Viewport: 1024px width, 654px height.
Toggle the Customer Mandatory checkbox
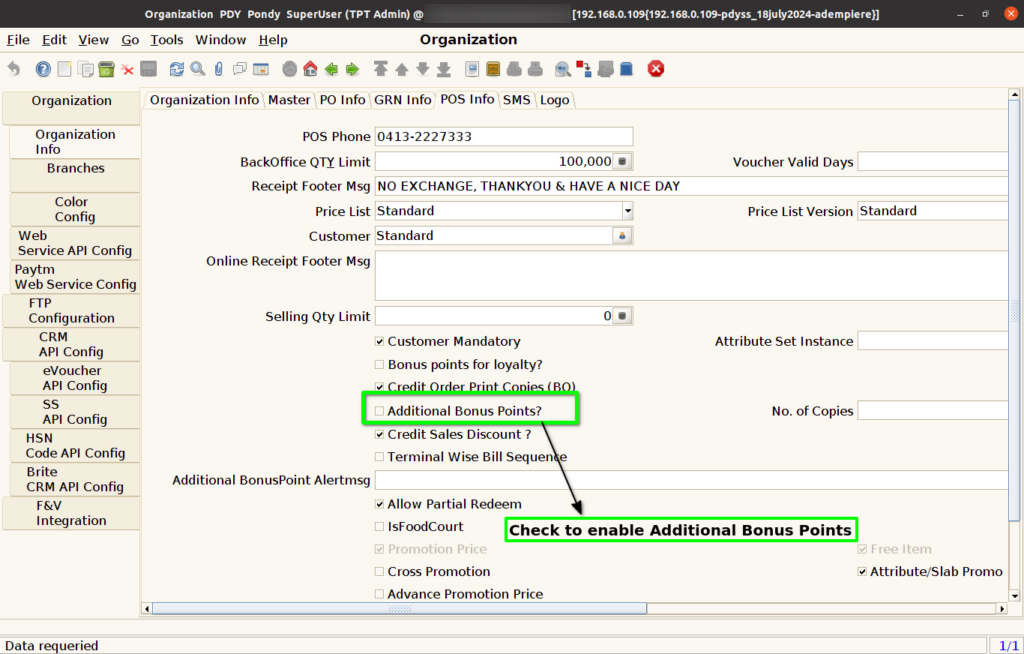pyautogui.click(x=379, y=342)
